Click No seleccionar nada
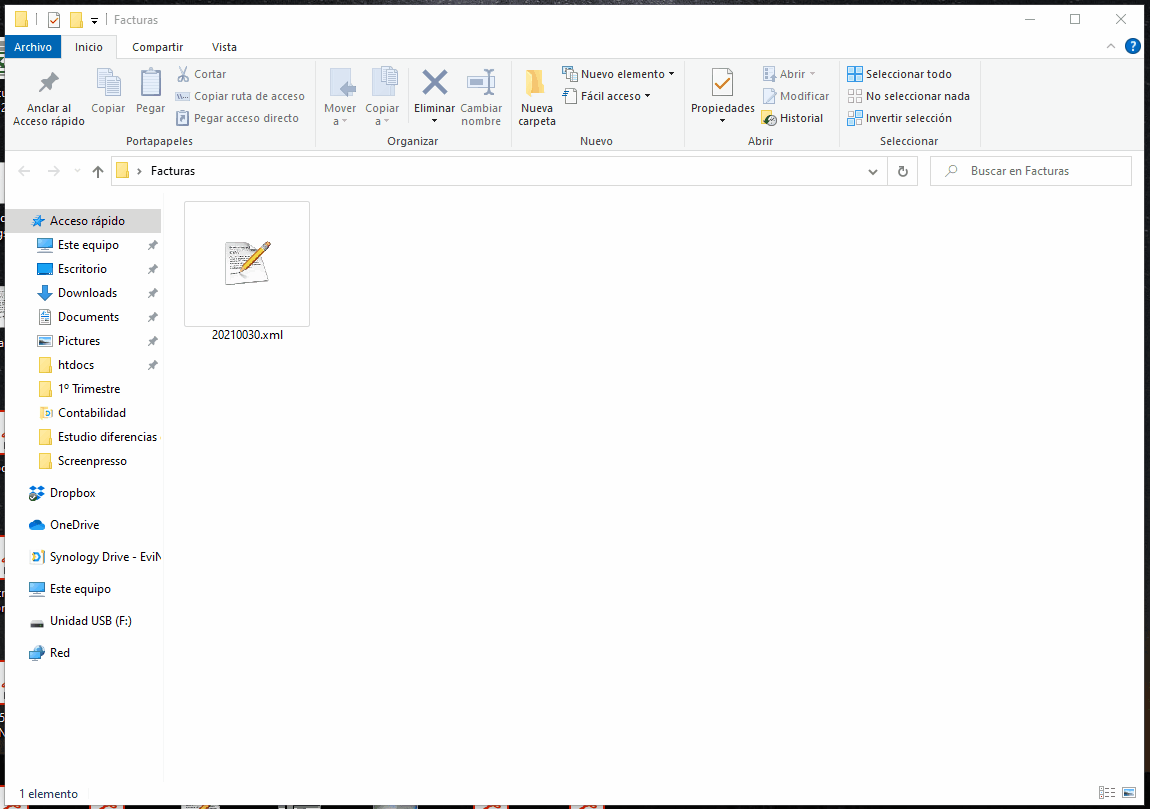 click(908, 96)
